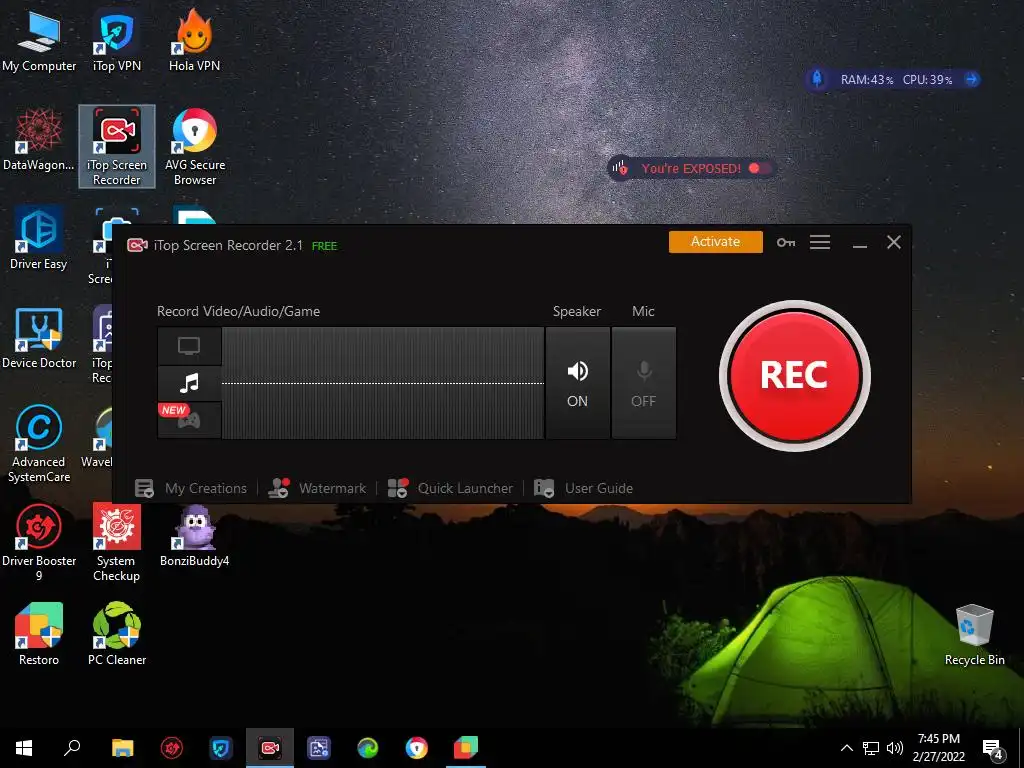Select Hola VPN desktop shortcut
The image size is (1024, 768).
tap(195, 42)
